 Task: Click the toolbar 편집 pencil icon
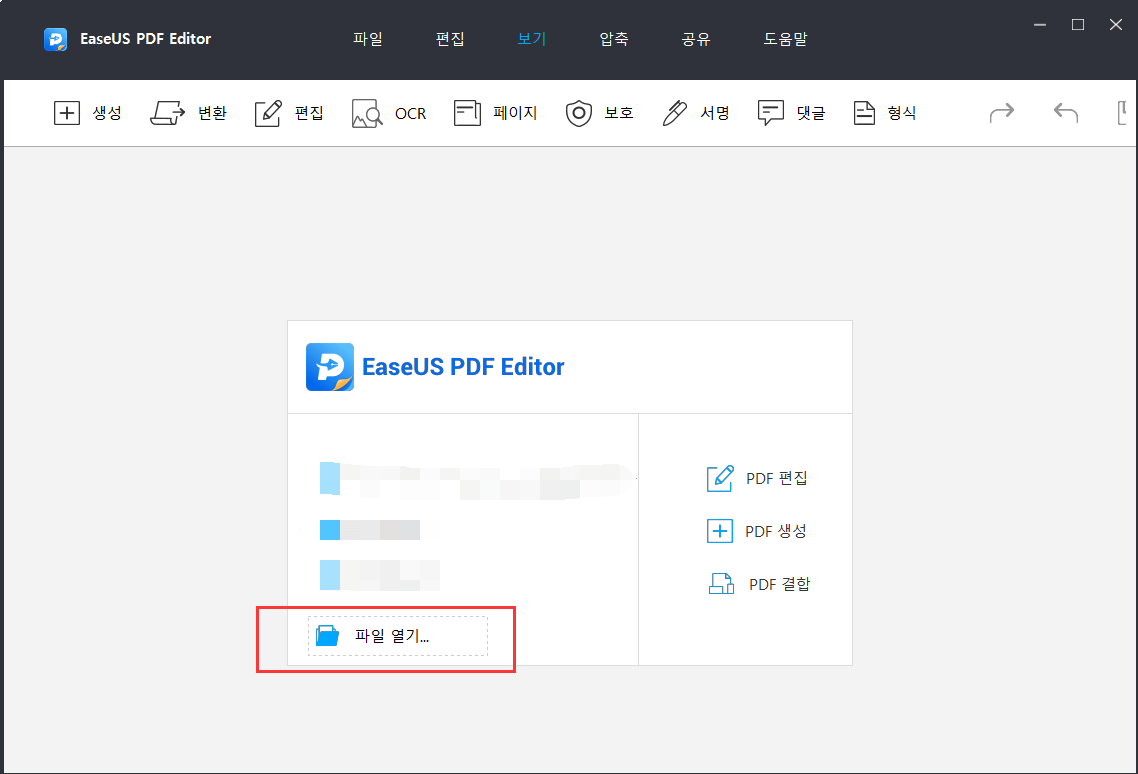click(268, 113)
